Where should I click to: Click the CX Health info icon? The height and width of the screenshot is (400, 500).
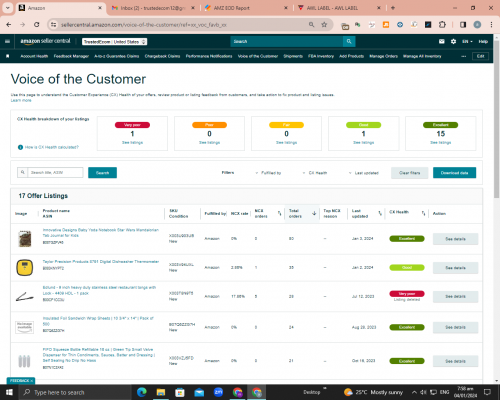click(x=20, y=147)
